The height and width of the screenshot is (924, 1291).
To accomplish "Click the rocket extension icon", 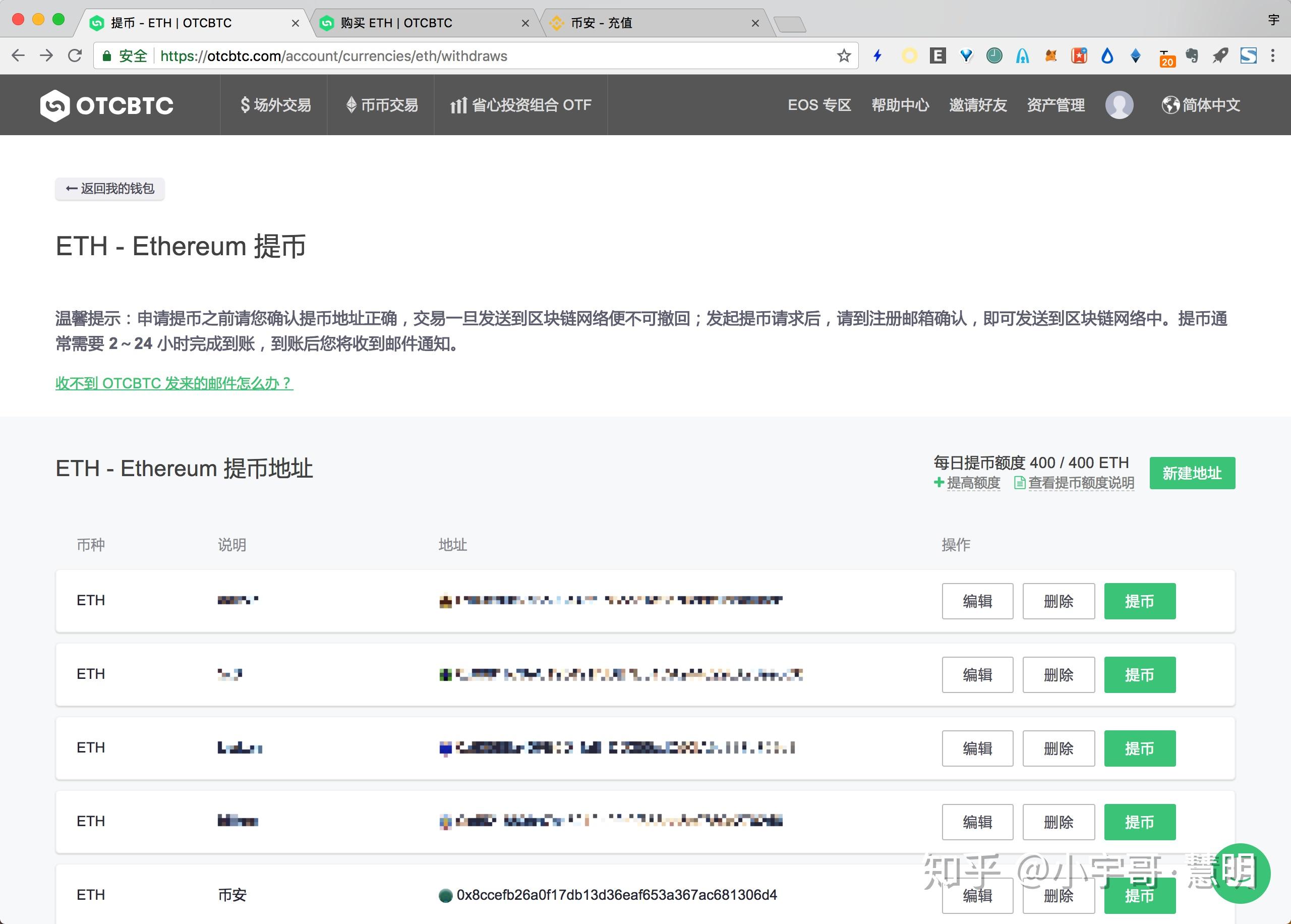I will point(1220,56).
